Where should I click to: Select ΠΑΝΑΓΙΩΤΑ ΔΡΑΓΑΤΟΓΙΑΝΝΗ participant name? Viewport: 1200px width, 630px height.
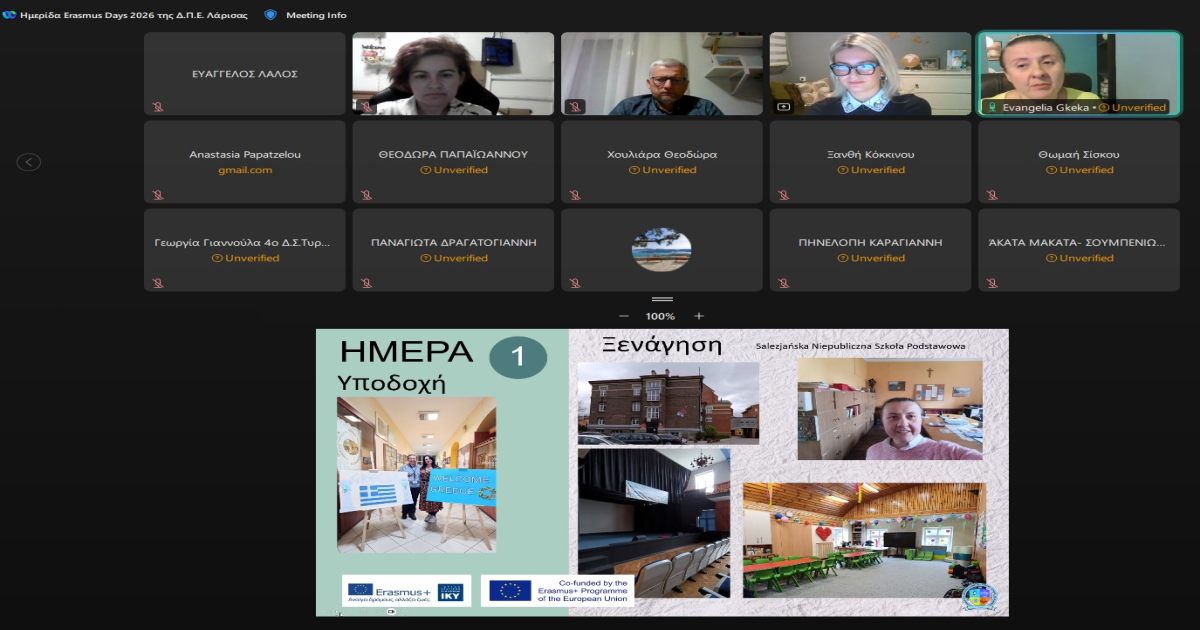(x=454, y=243)
